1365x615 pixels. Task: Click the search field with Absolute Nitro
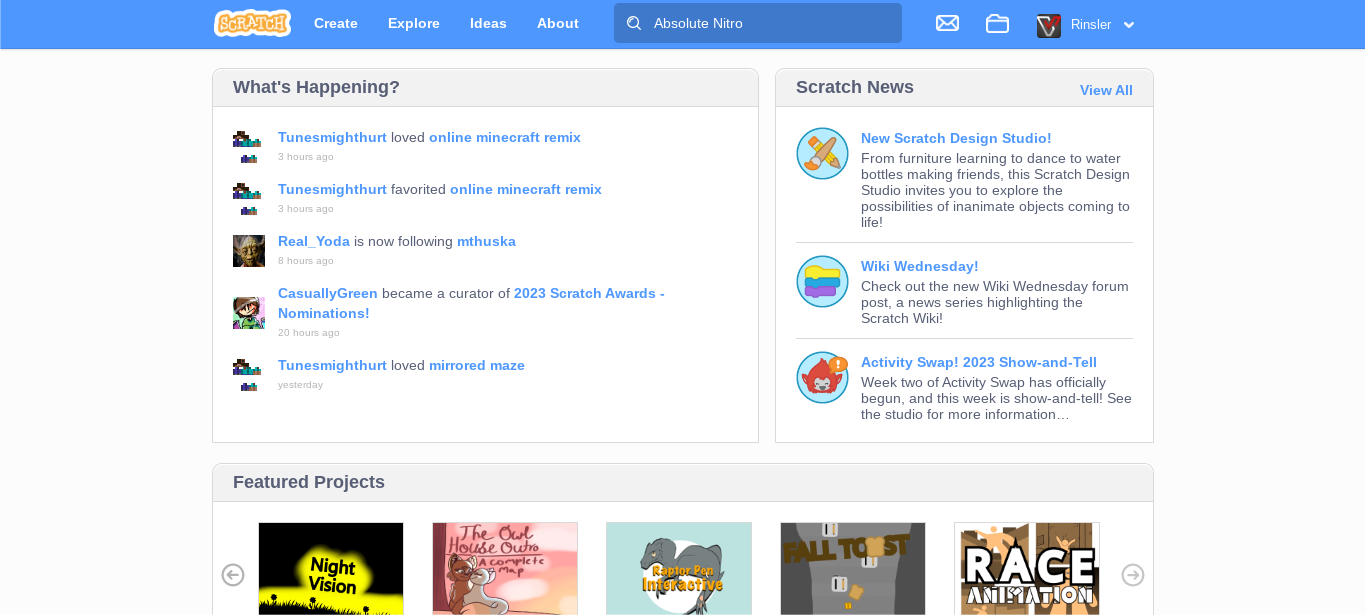[x=770, y=23]
